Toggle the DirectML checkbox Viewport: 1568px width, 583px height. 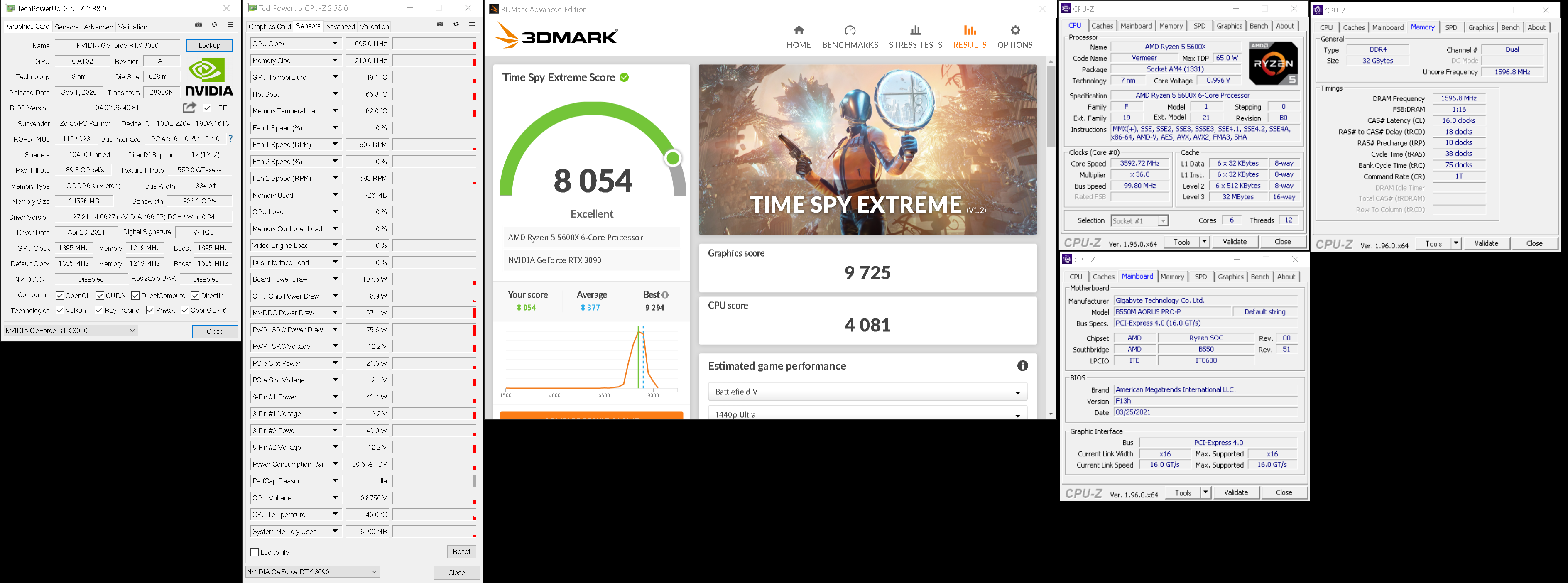tap(195, 296)
